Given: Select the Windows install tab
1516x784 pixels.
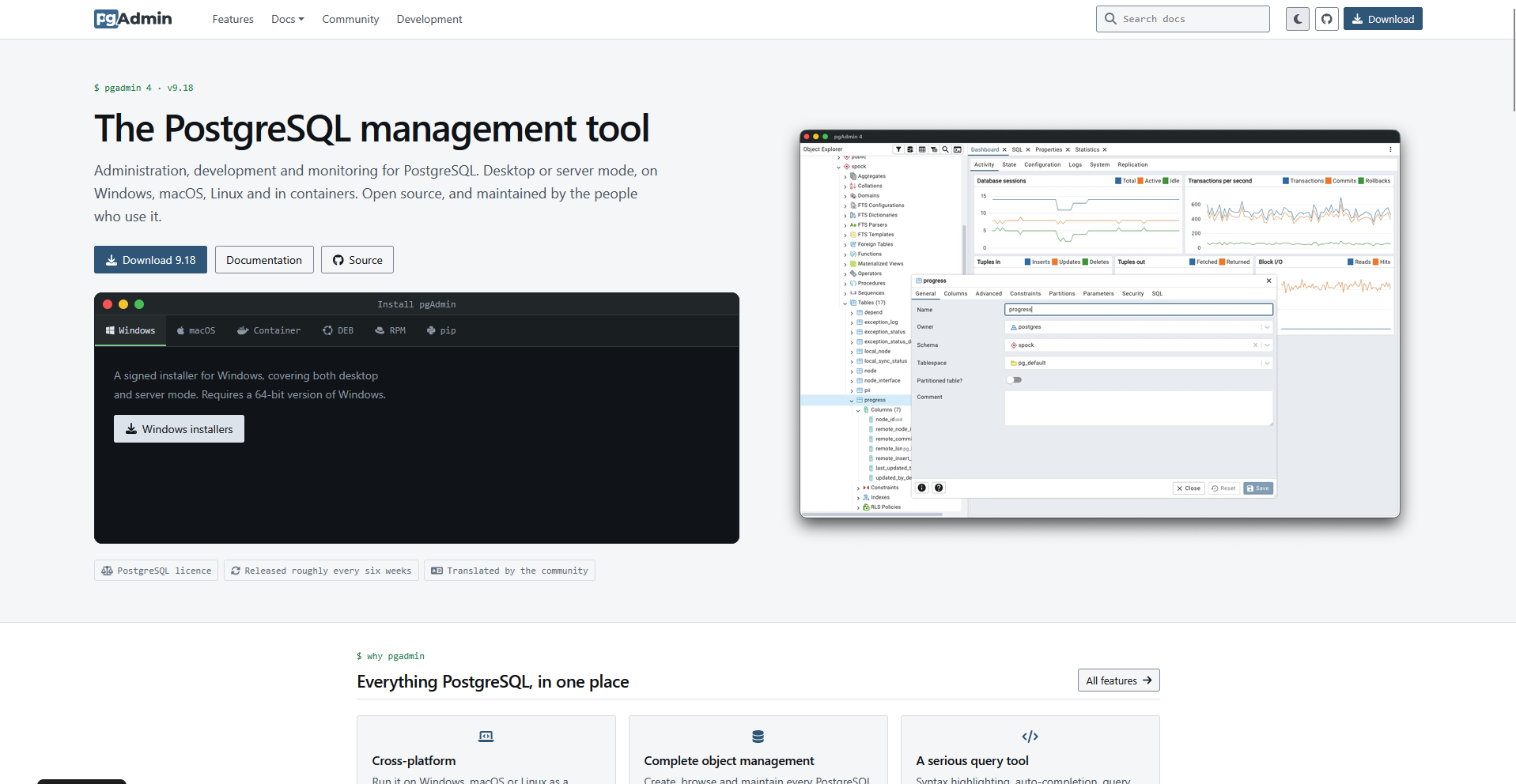Looking at the screenshot, I should point(130,330).
